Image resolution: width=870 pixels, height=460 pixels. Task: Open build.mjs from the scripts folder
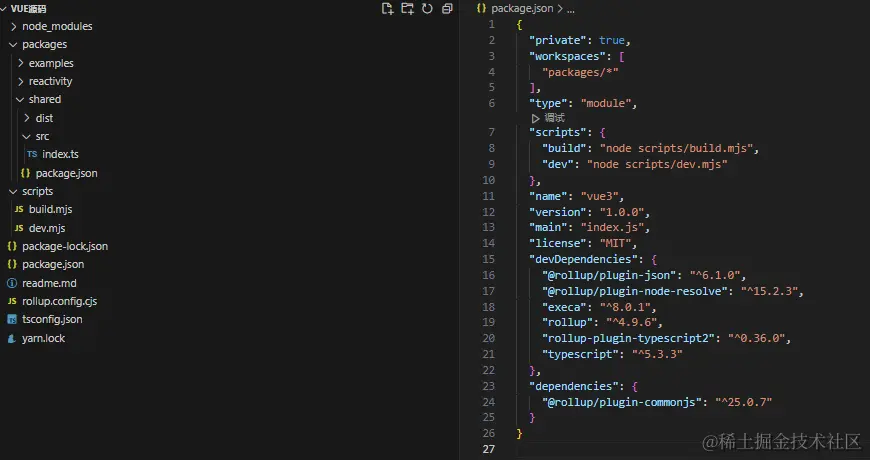[50, 209]
